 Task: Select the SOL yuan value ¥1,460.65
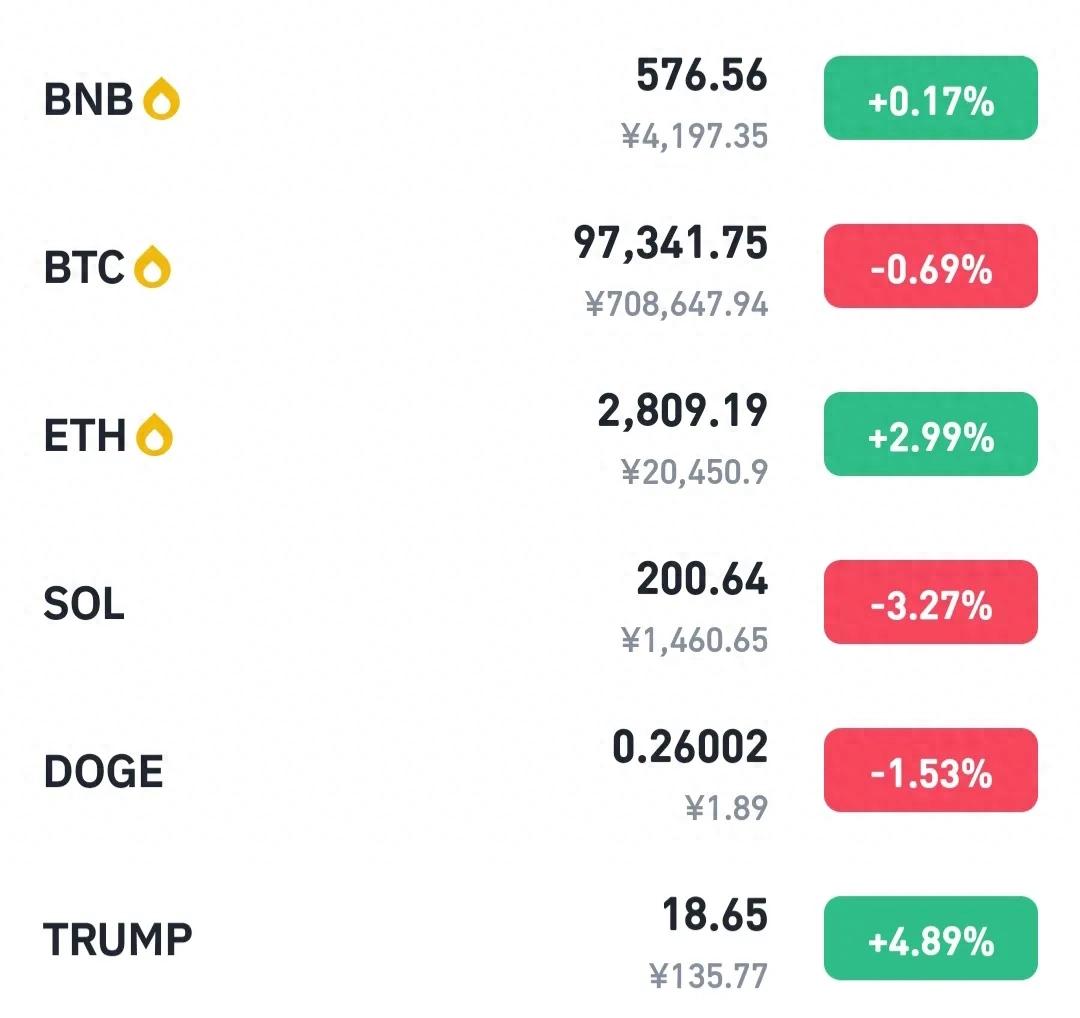(x=694, y=640)
